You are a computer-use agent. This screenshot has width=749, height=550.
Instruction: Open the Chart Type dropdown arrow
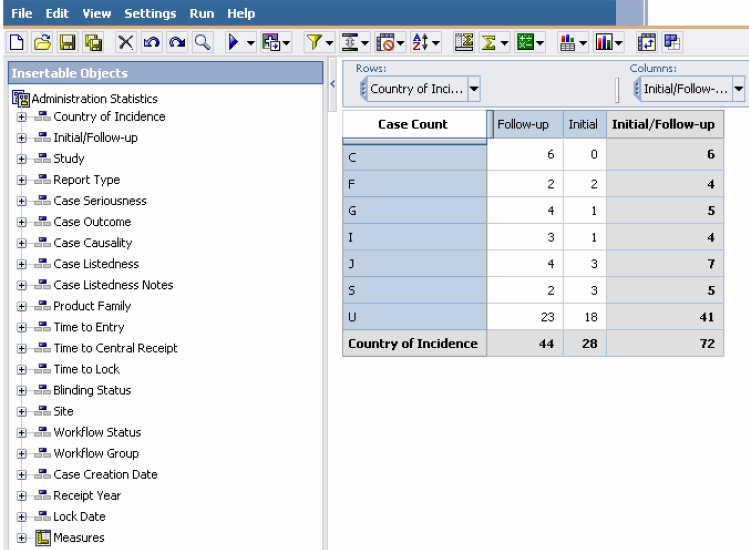pos(582,43)
